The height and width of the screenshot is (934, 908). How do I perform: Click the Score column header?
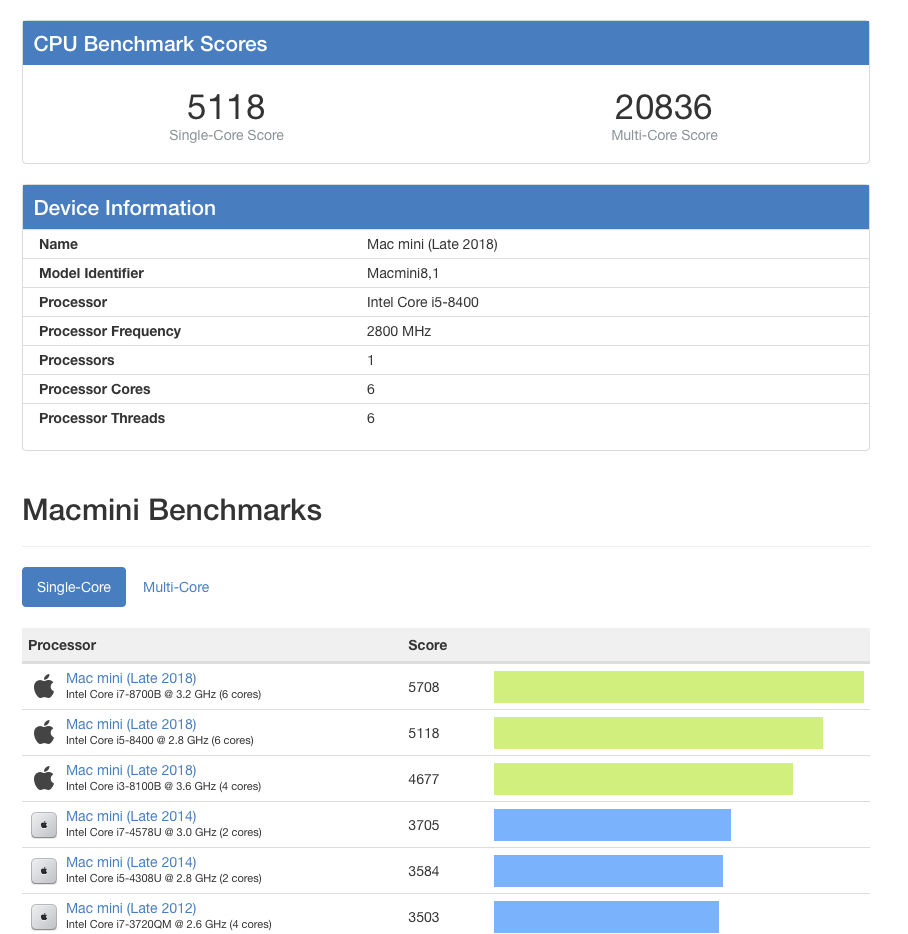tap(427, 645)
